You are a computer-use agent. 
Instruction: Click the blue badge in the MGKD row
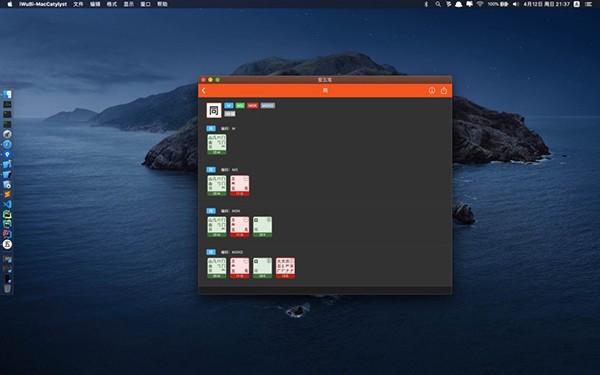coord(211,252)
